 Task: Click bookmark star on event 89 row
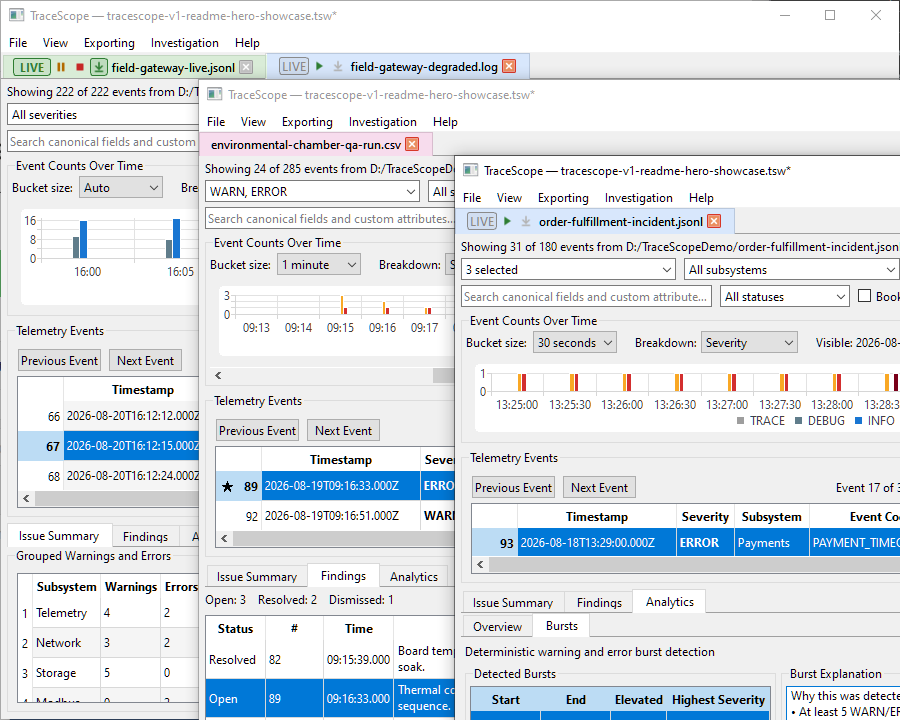(227, 487)
